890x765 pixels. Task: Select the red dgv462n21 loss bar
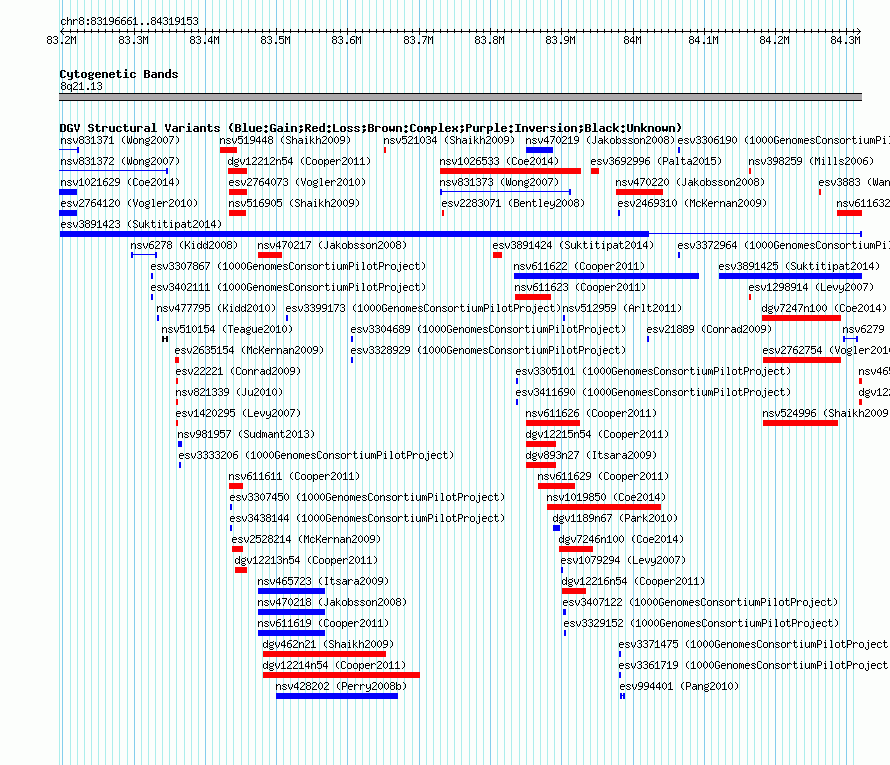[324, 654]
